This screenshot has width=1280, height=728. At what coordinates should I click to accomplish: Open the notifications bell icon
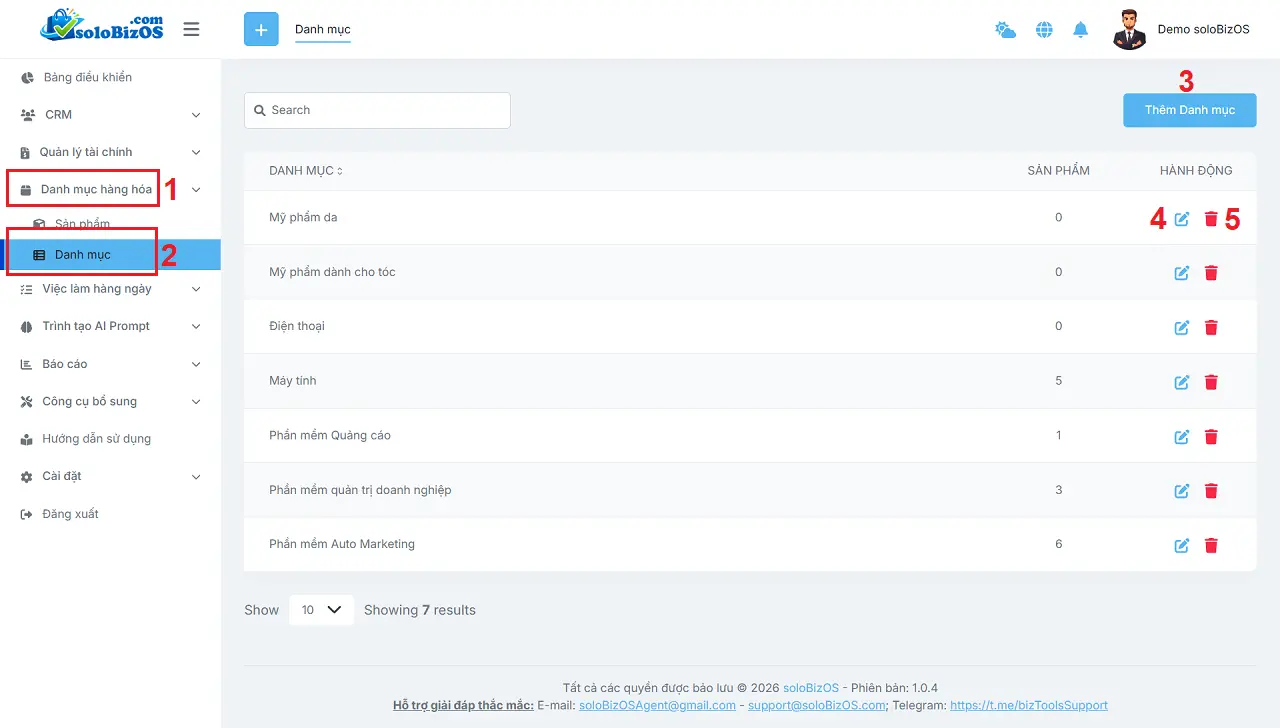(x=1080, y=30)
